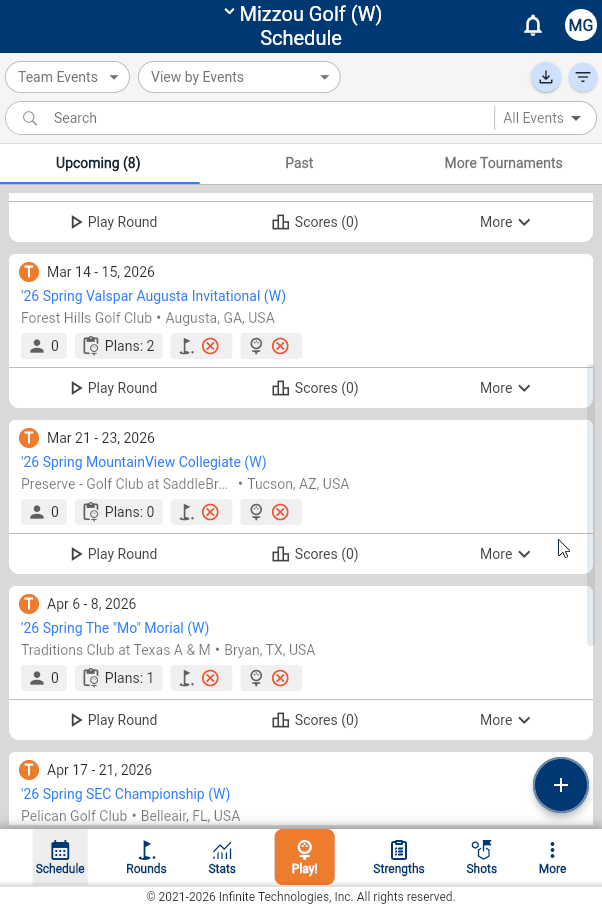Open the Team Events dropdown

68,77
